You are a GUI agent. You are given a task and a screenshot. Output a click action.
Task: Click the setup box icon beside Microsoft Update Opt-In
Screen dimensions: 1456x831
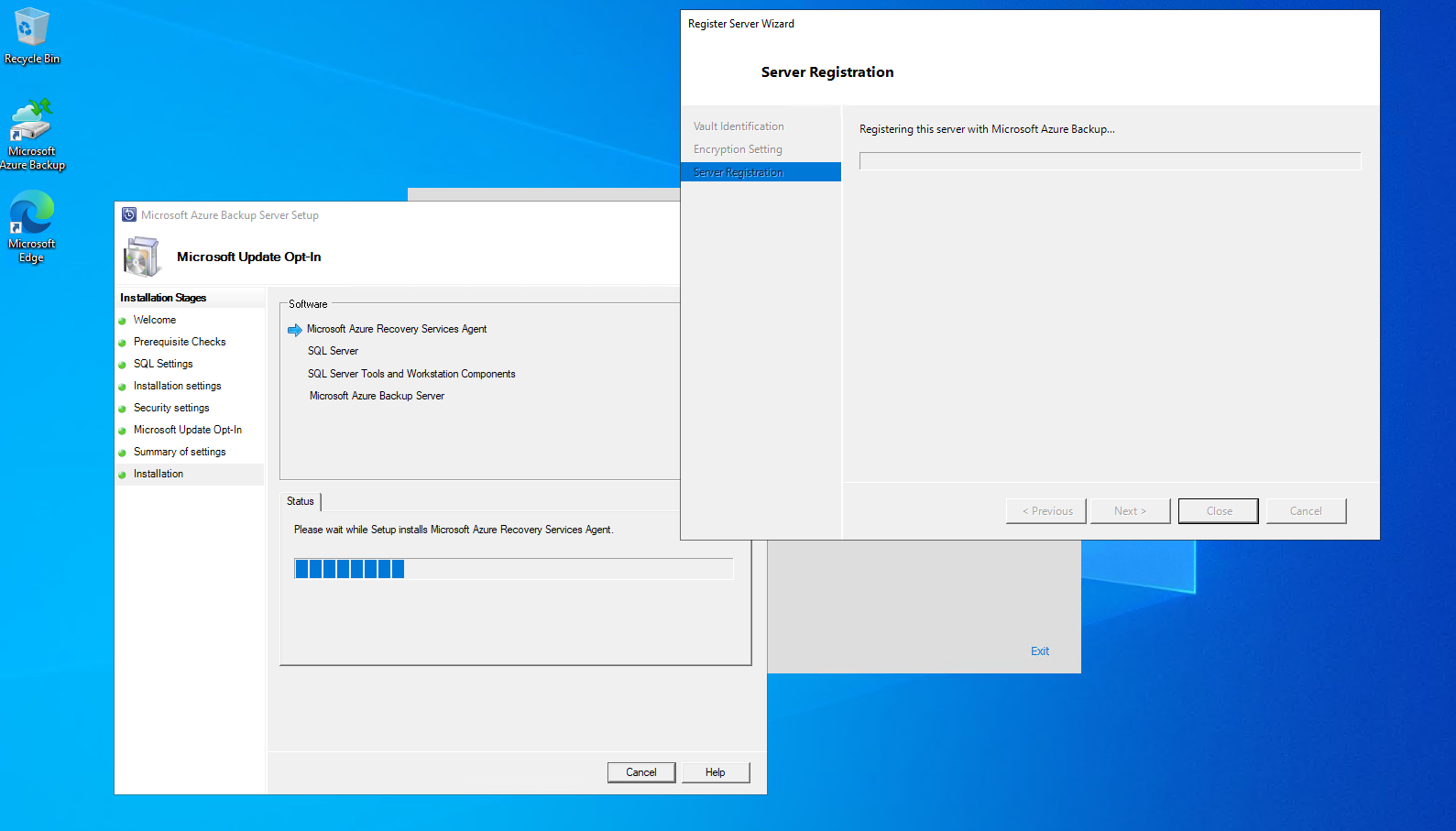coord(142,257)
